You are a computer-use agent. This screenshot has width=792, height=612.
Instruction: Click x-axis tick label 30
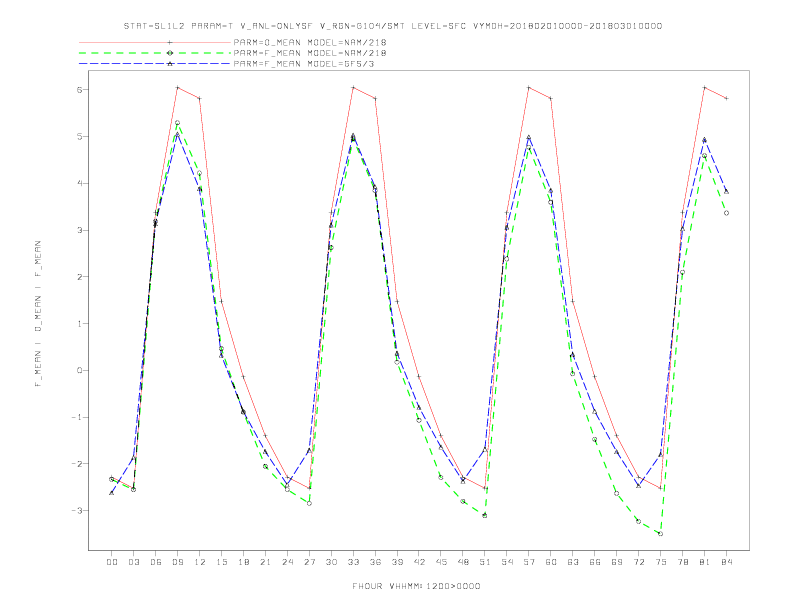331,562
